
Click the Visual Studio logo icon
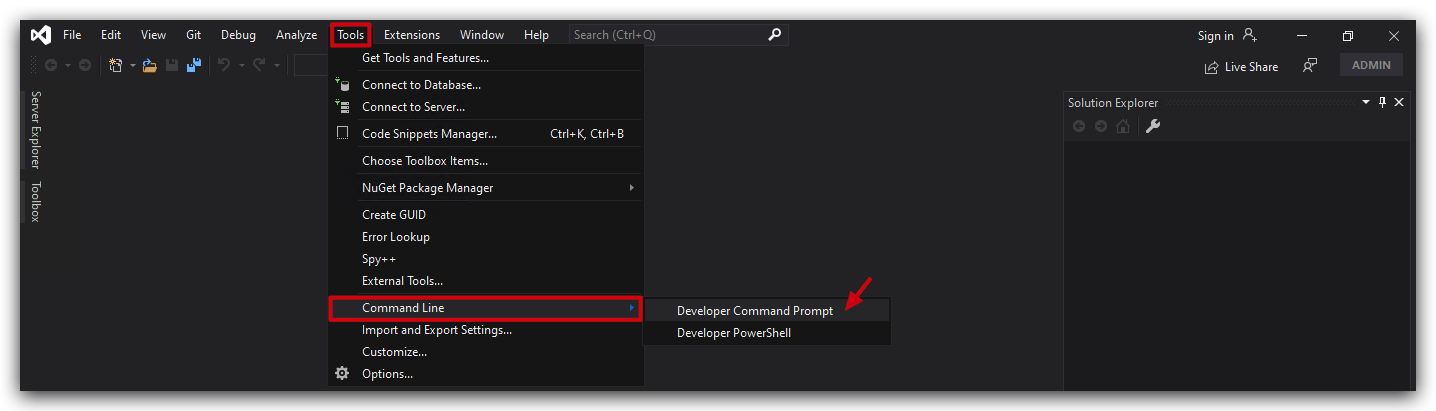[40, 35]
